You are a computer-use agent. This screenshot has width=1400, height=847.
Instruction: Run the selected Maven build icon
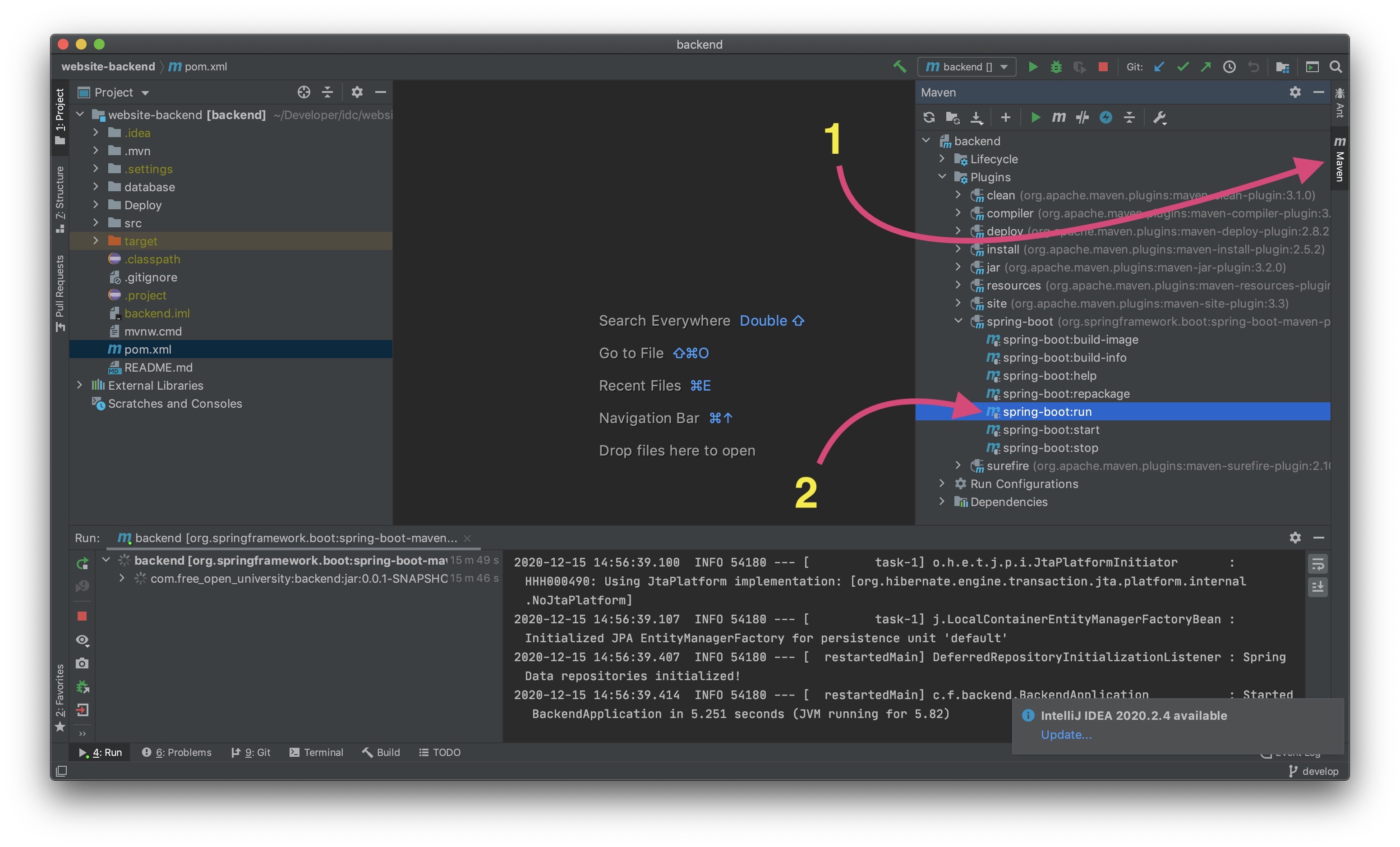point(1035,118)
